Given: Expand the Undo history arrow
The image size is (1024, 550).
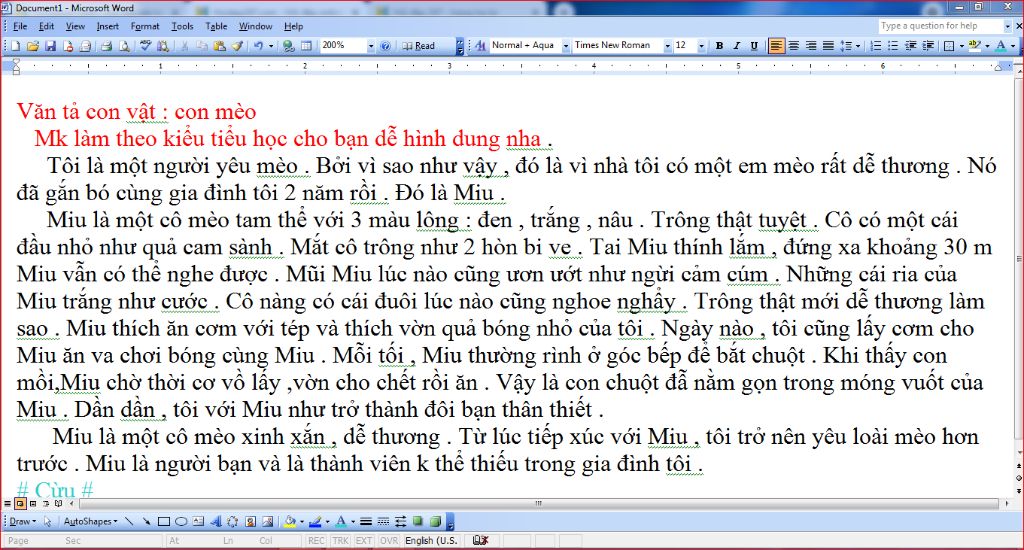Looking at the screenshot, I should point(270,46).
